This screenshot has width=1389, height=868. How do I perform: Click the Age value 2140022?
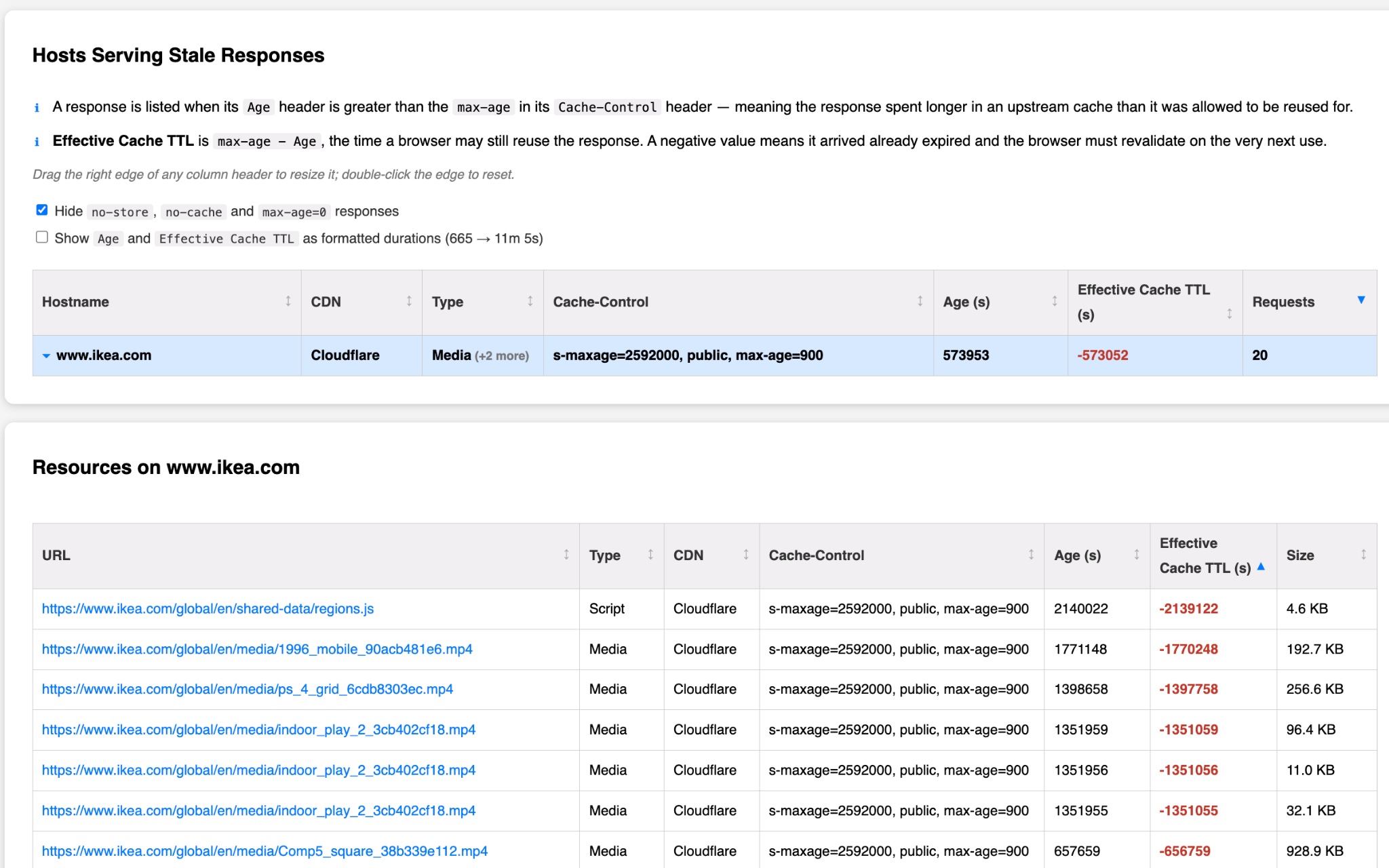pos(1081,609)
